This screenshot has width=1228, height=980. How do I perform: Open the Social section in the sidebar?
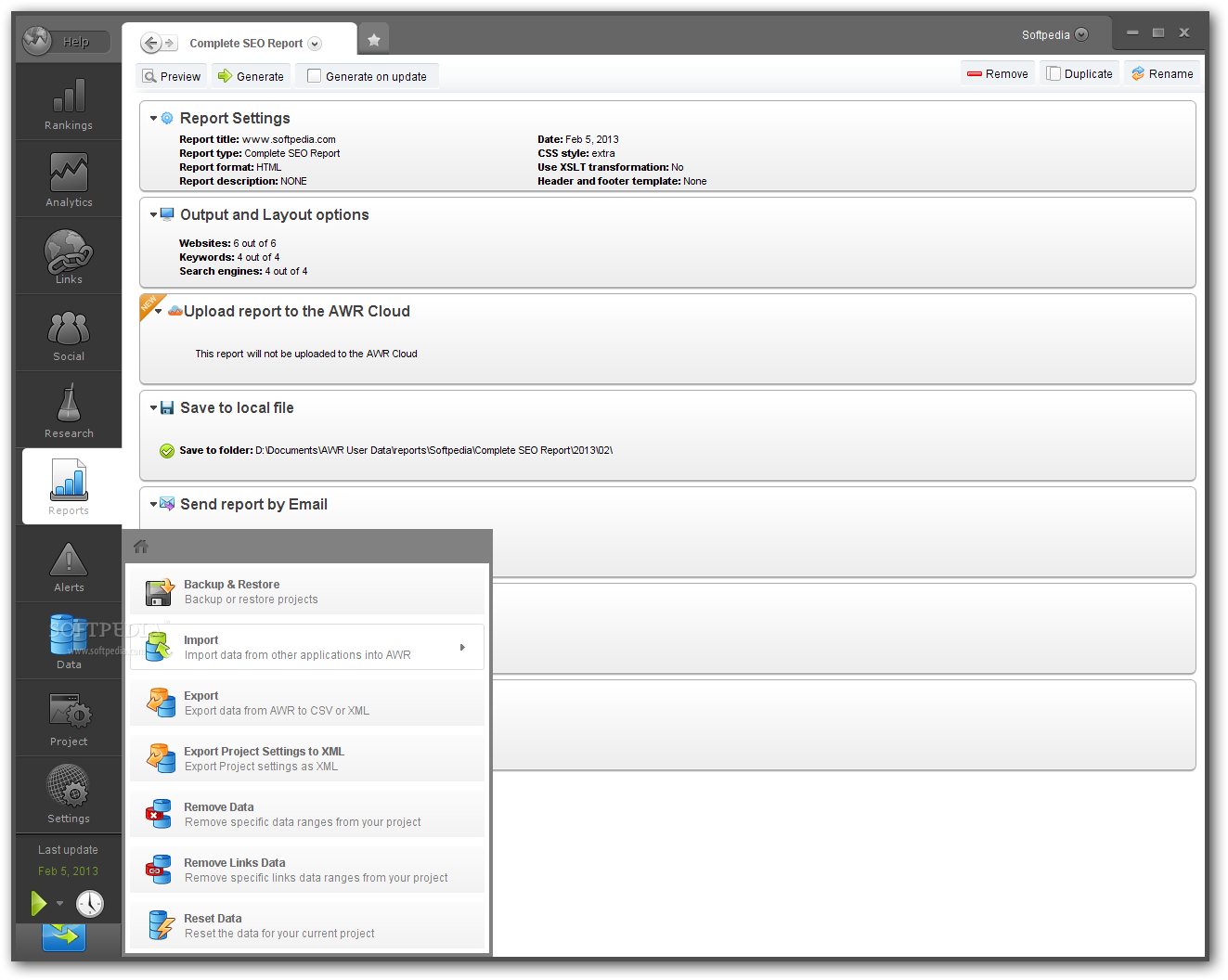[69, 333]
